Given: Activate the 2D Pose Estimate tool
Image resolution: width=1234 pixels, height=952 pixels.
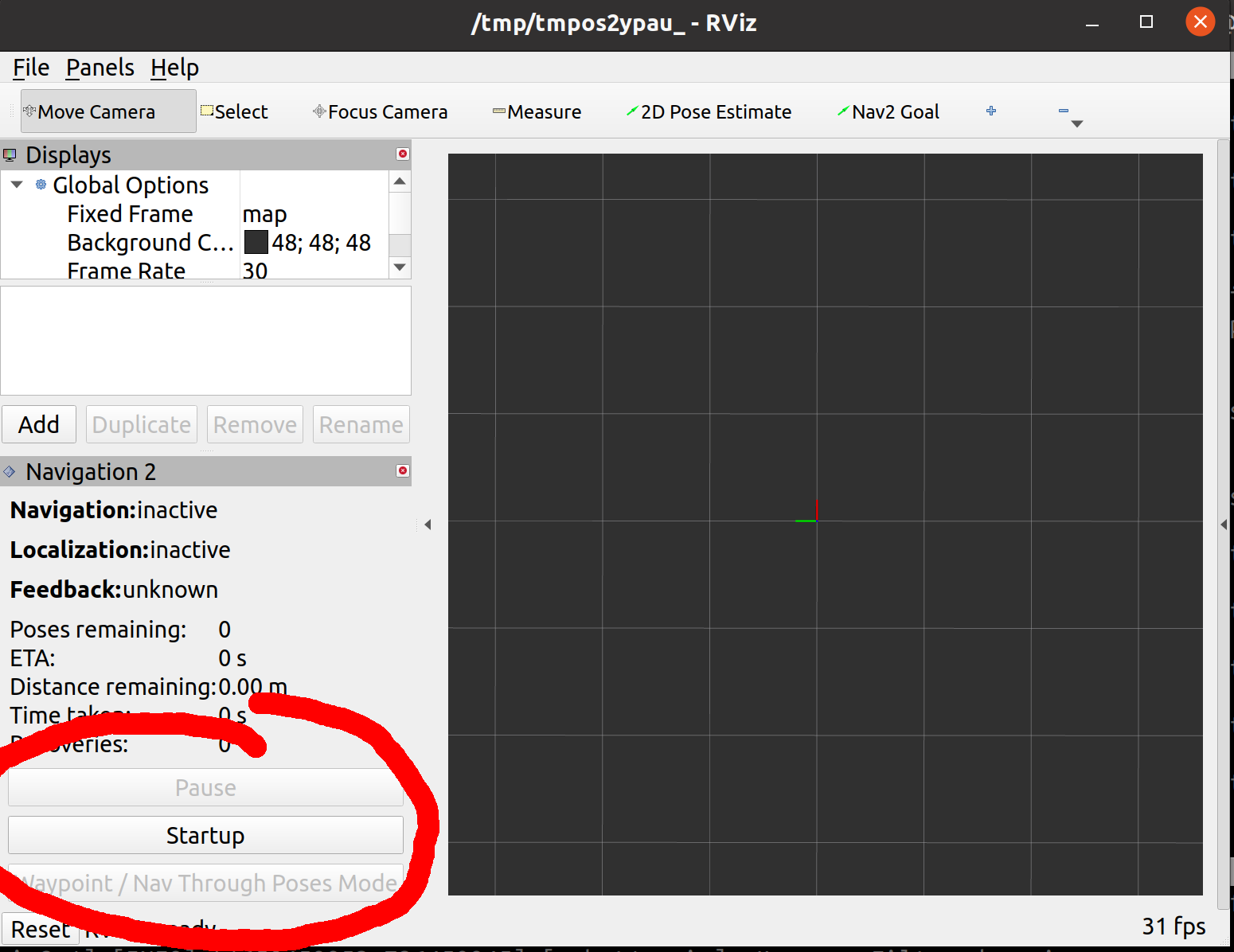Looking at the screenshot, I should tap(709, 111).
